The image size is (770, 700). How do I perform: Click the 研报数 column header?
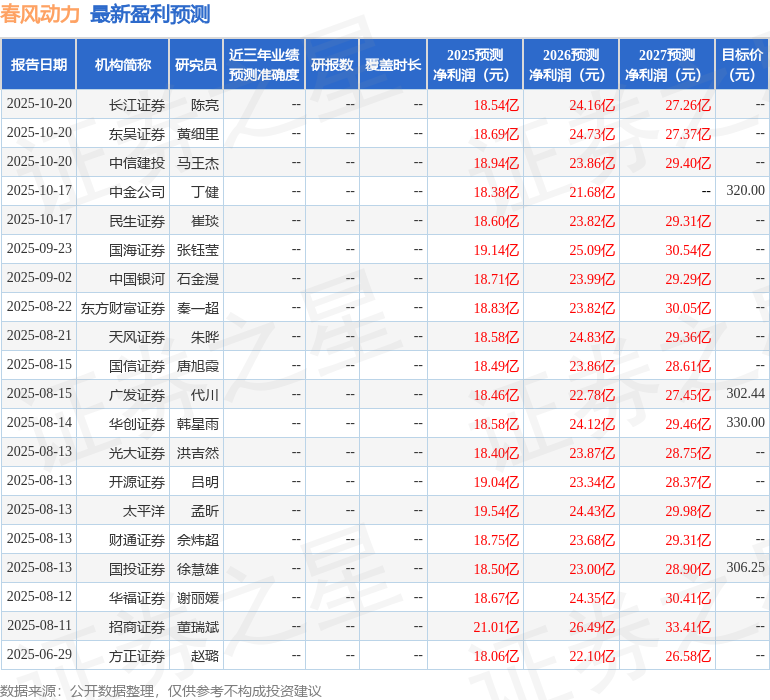(x=332, y=65)
